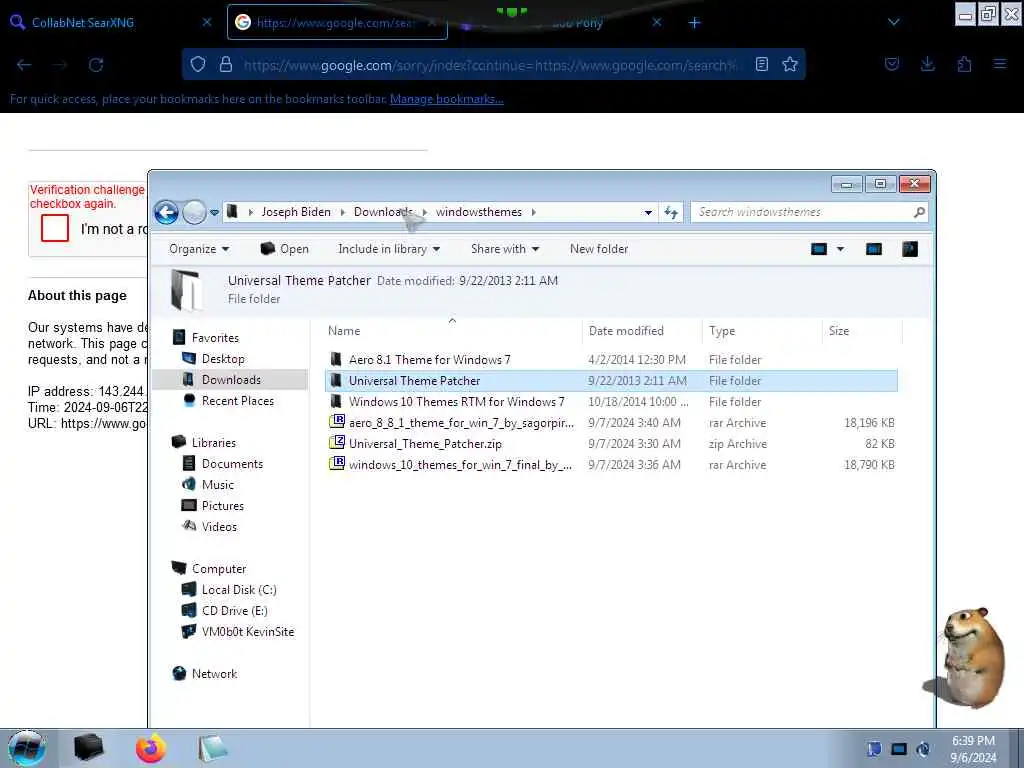Open the Firefox hamburger application menu
The image size is (1024, 768).
(x=1000, y=64)
